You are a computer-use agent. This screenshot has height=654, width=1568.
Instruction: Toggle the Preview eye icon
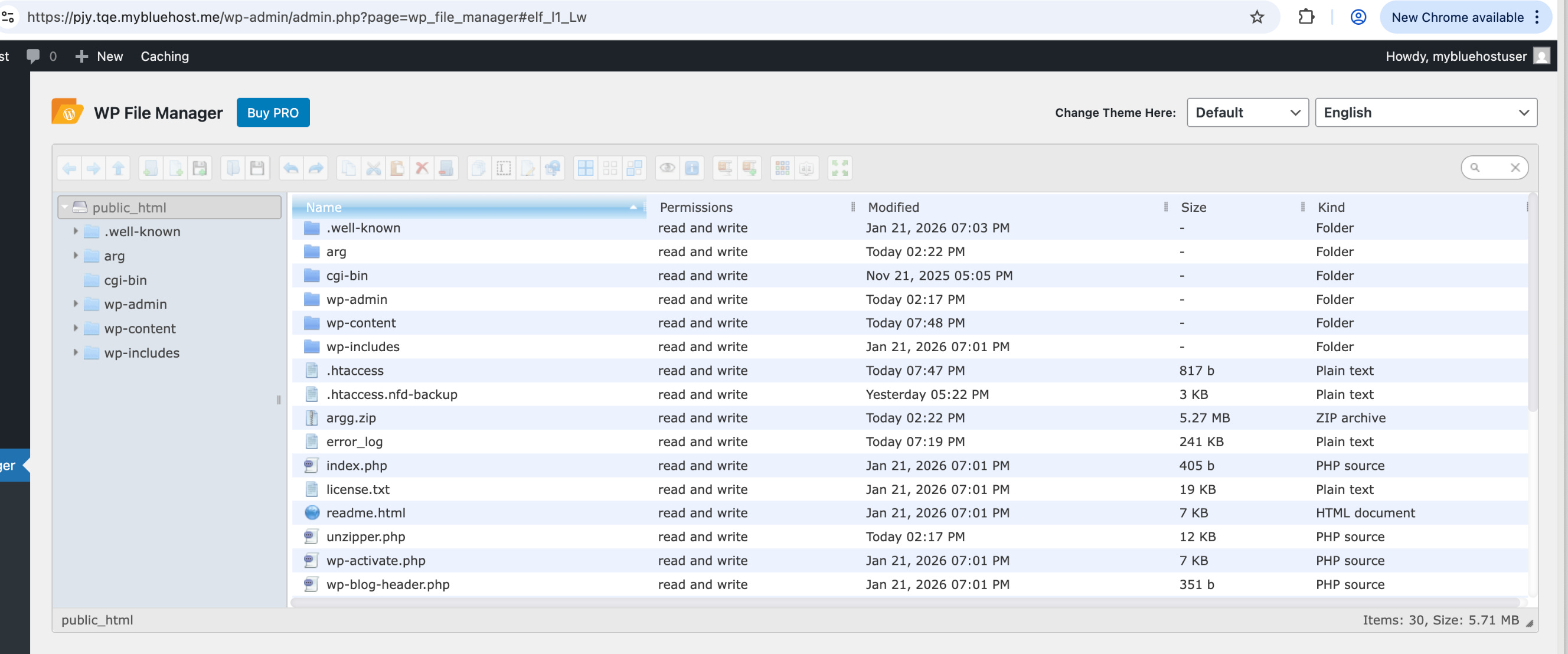point(667,168)
